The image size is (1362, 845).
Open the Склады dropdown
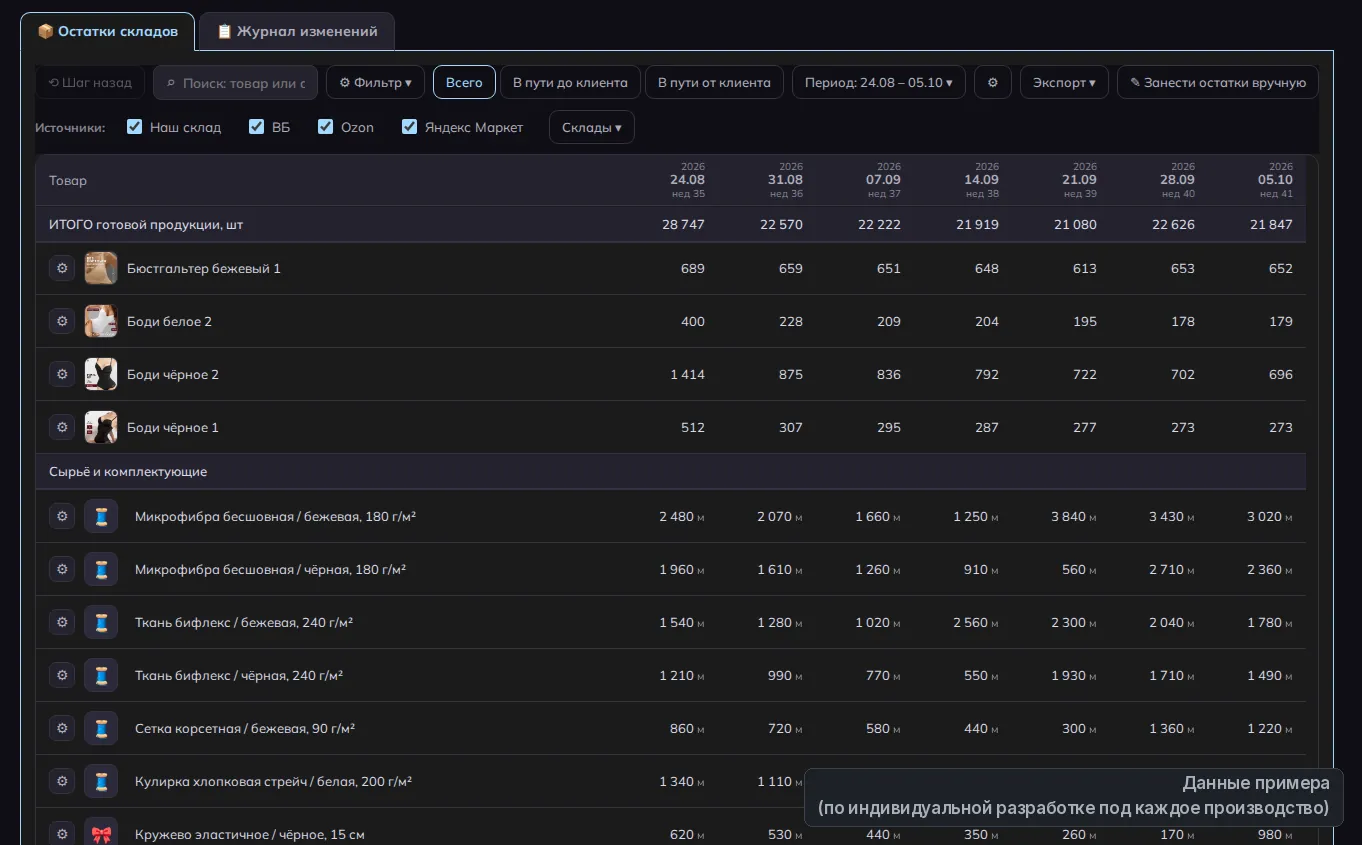click(592, 127)
